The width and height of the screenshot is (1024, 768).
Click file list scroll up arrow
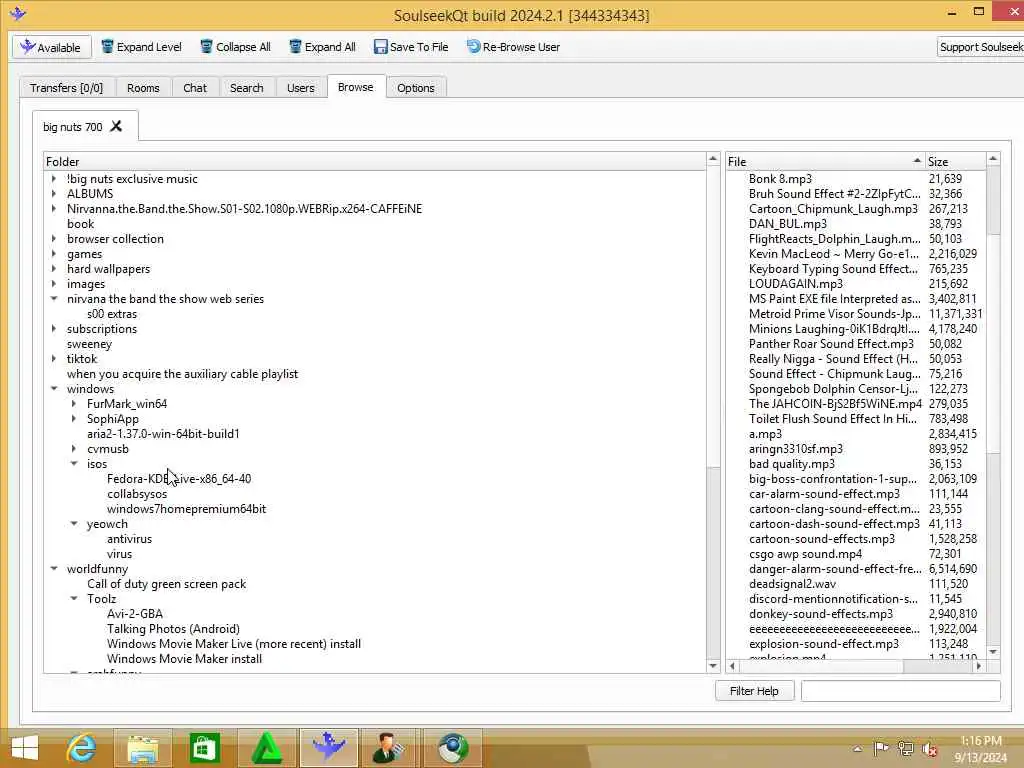click(x=993, y=159)
